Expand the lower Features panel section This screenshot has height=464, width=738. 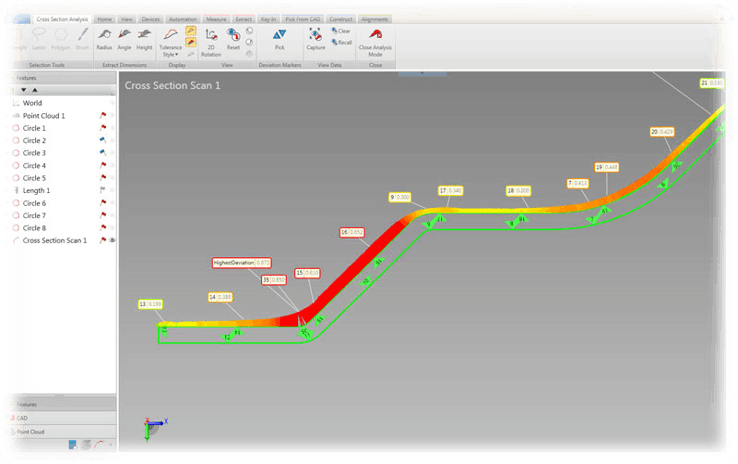(63, 404)
